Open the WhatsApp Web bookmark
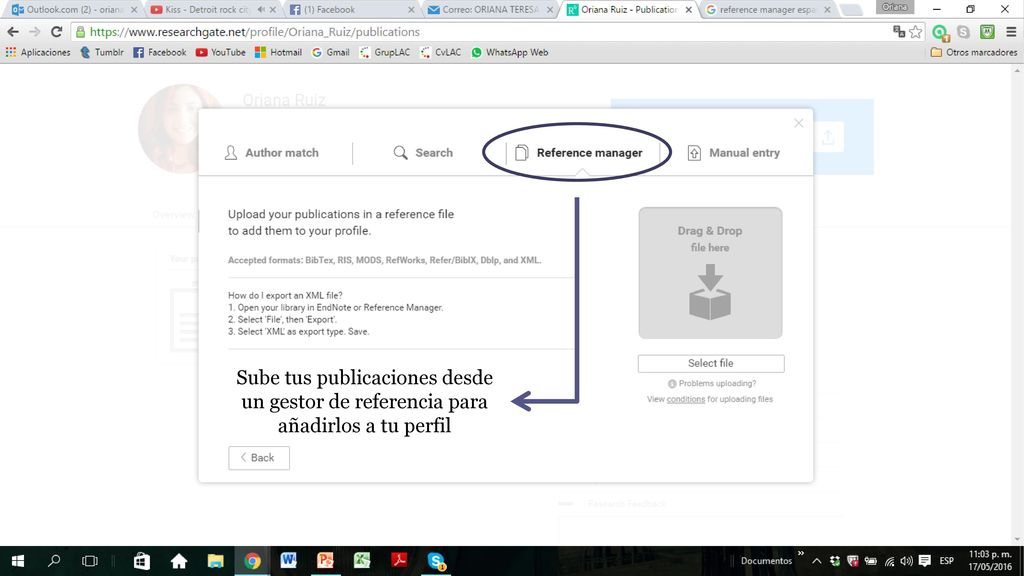 coord(510,52)
